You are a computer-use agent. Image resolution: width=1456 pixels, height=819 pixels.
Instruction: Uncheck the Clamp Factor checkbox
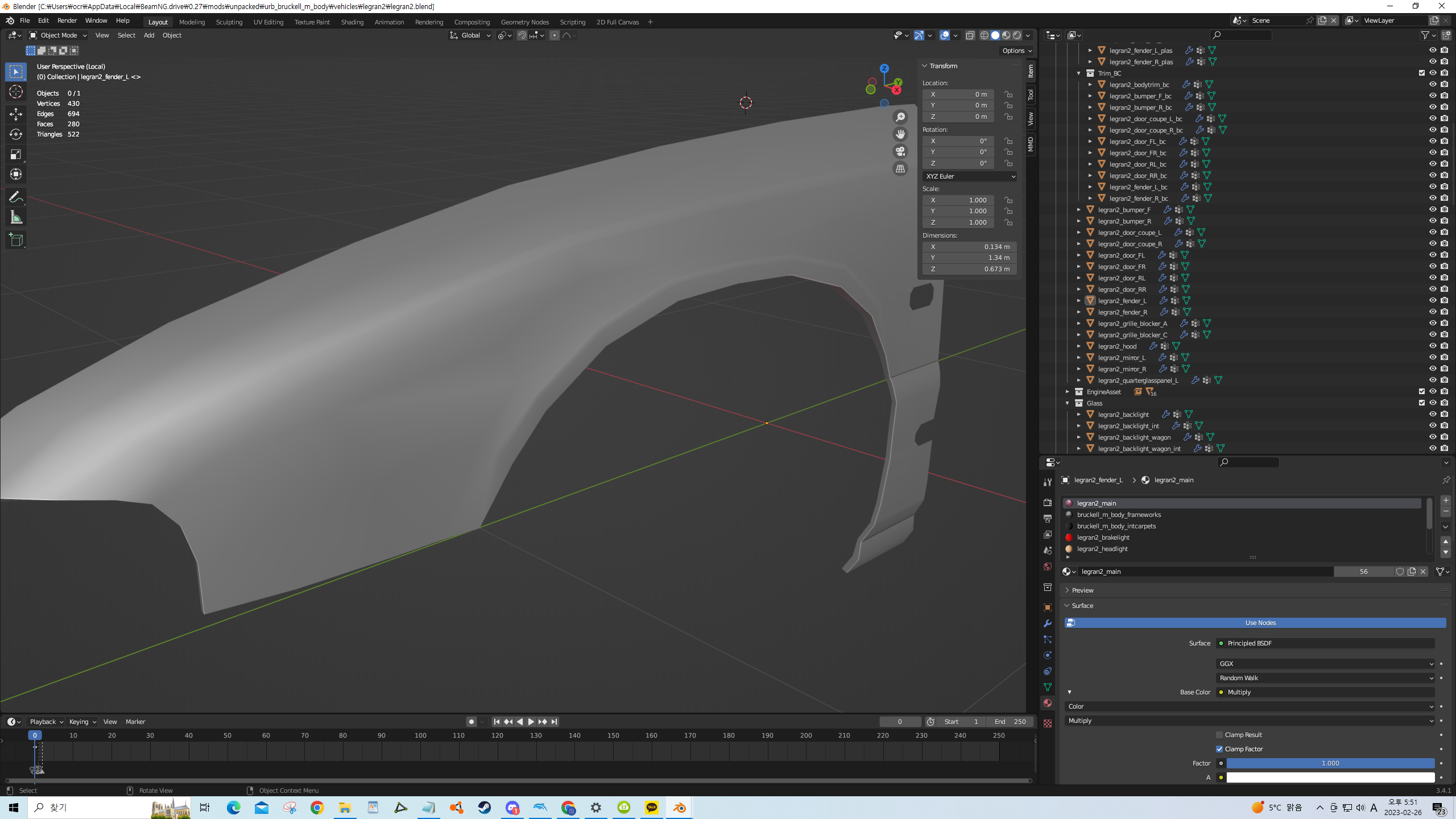pos(1219,749)
